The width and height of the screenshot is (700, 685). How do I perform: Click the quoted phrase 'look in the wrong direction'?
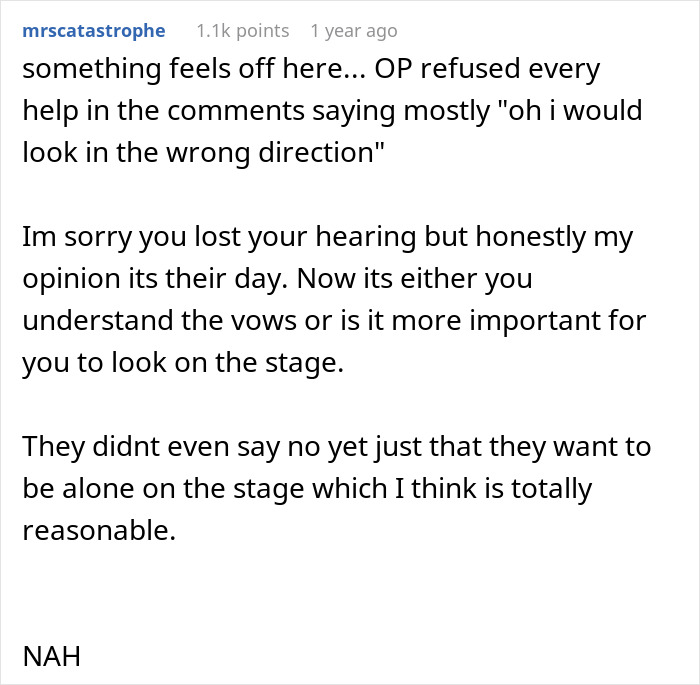pos(203,152)
